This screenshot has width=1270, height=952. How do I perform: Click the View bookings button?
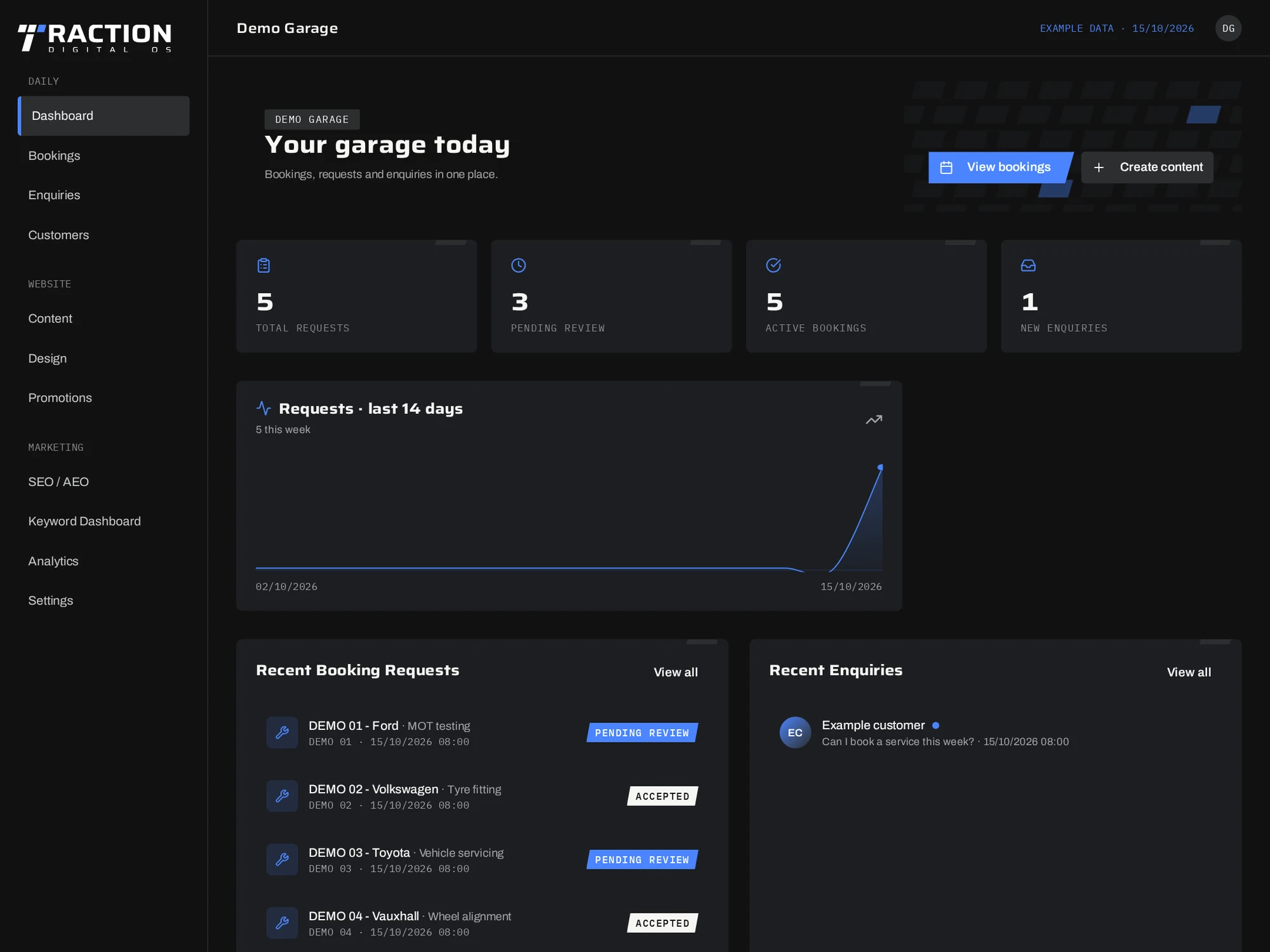pyautogui.click(x=1000, y=168)
